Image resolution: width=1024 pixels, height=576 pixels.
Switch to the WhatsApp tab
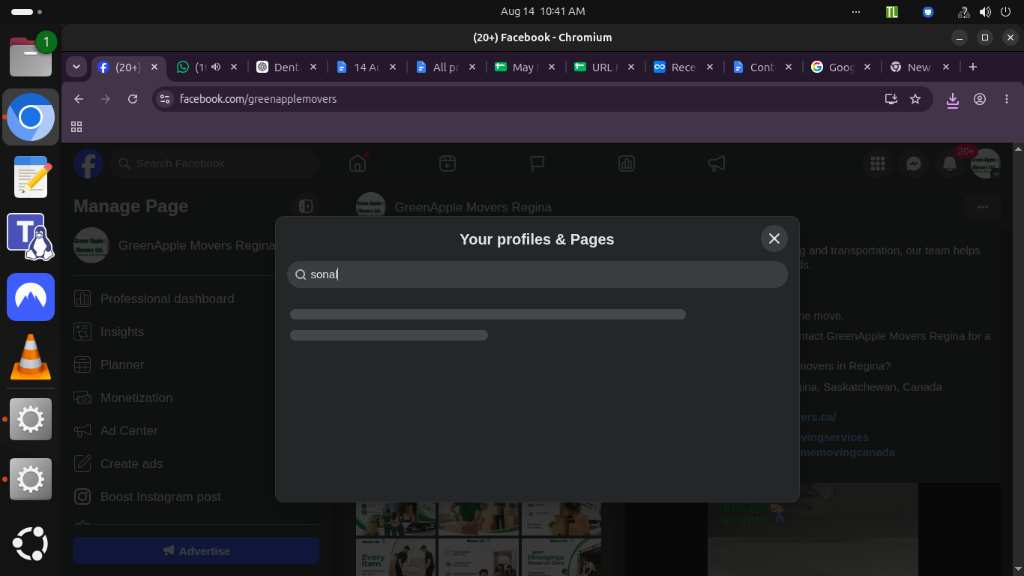(193, 67)
